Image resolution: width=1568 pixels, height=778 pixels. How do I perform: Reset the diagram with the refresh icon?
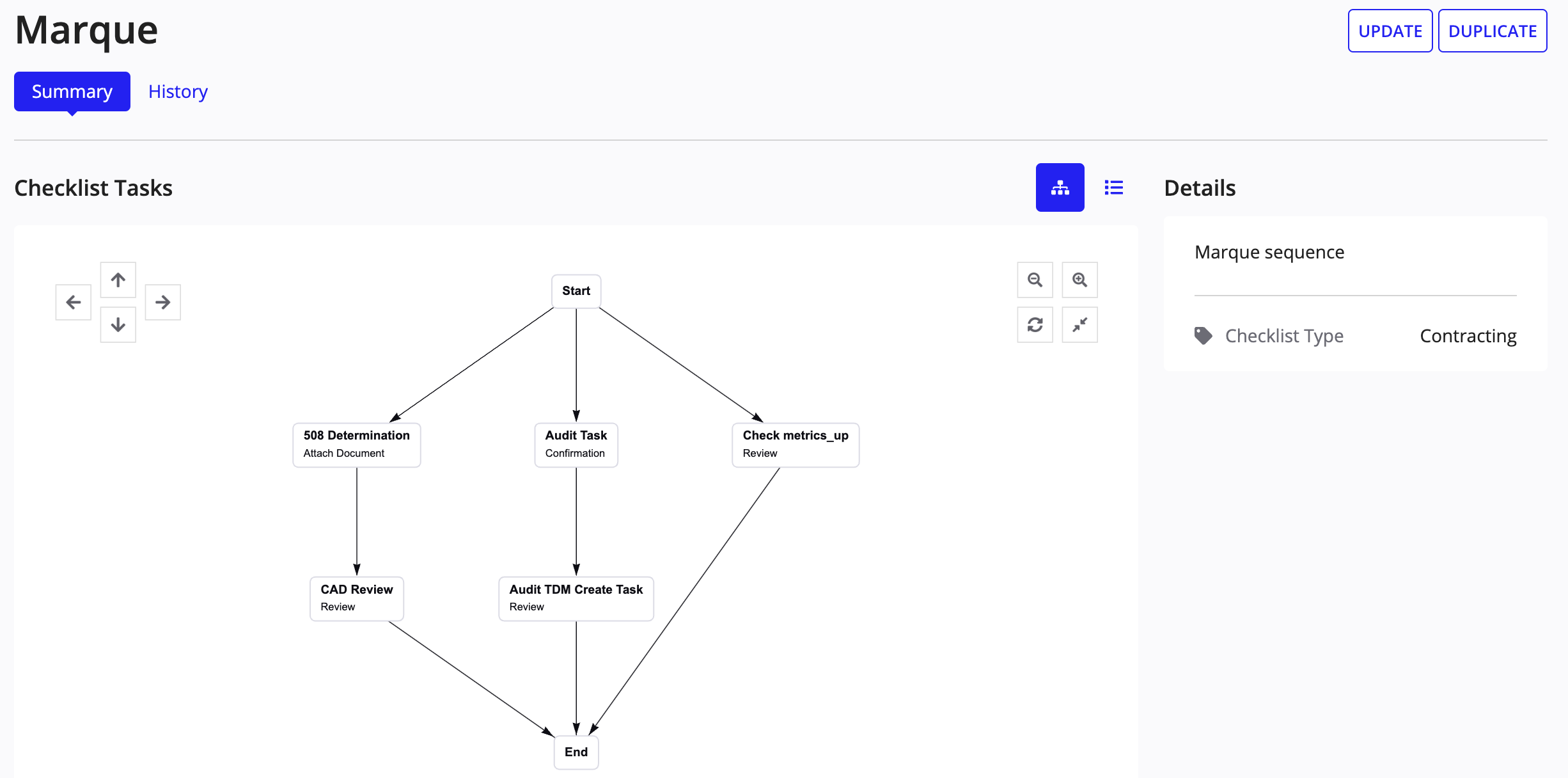click(x=1035, y=324)
